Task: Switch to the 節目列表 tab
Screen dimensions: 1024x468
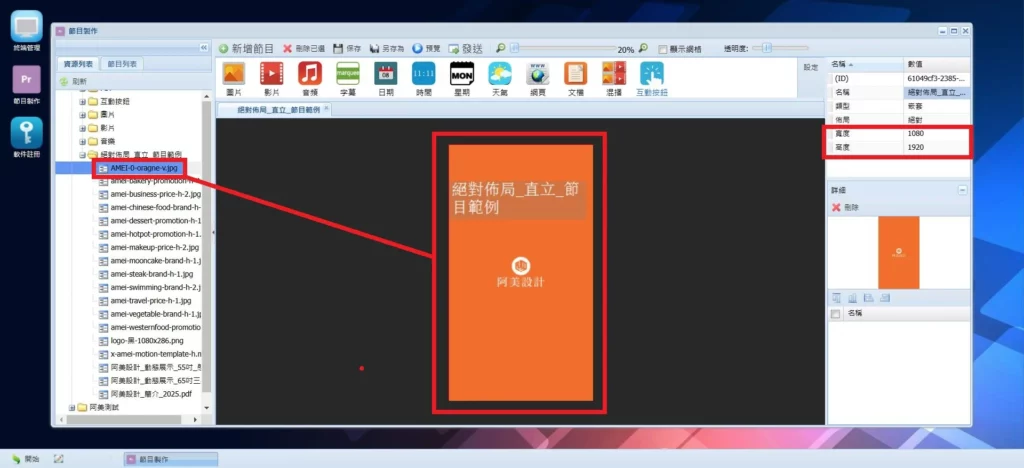Action: [123, 64]
